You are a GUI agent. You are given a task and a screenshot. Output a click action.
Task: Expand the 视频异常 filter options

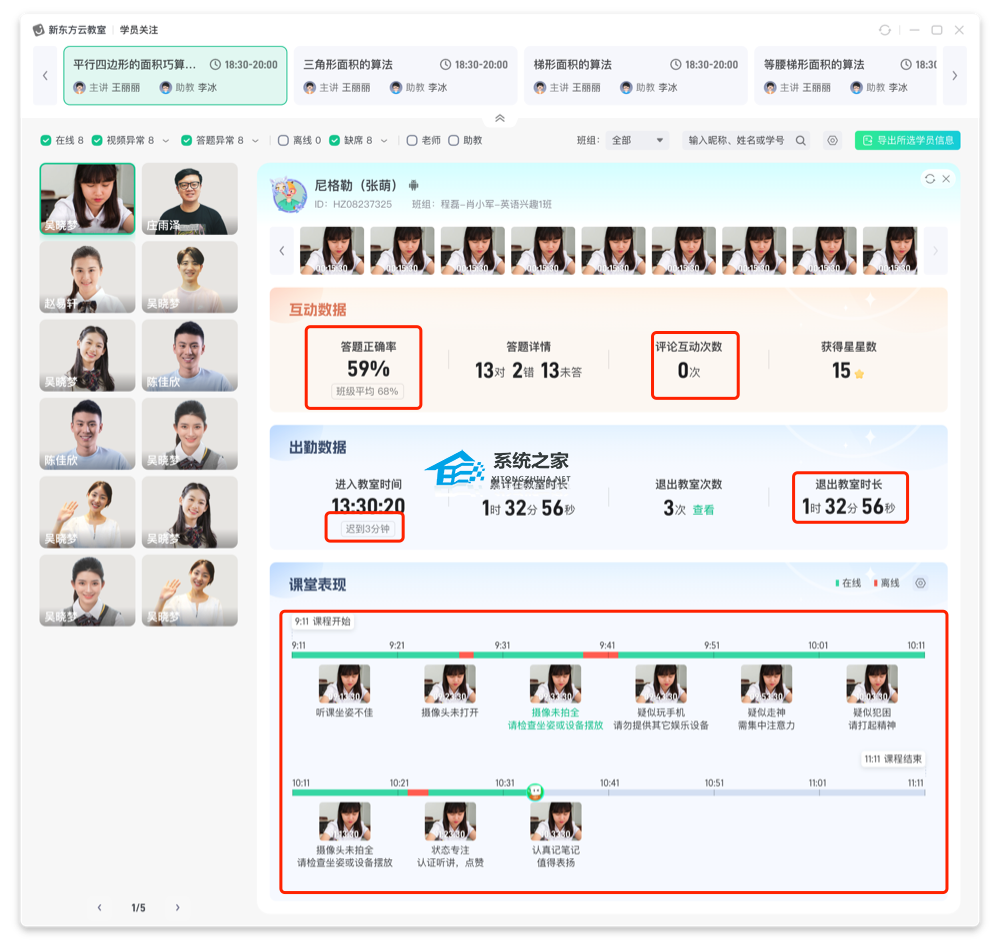[x=166, y=141]
